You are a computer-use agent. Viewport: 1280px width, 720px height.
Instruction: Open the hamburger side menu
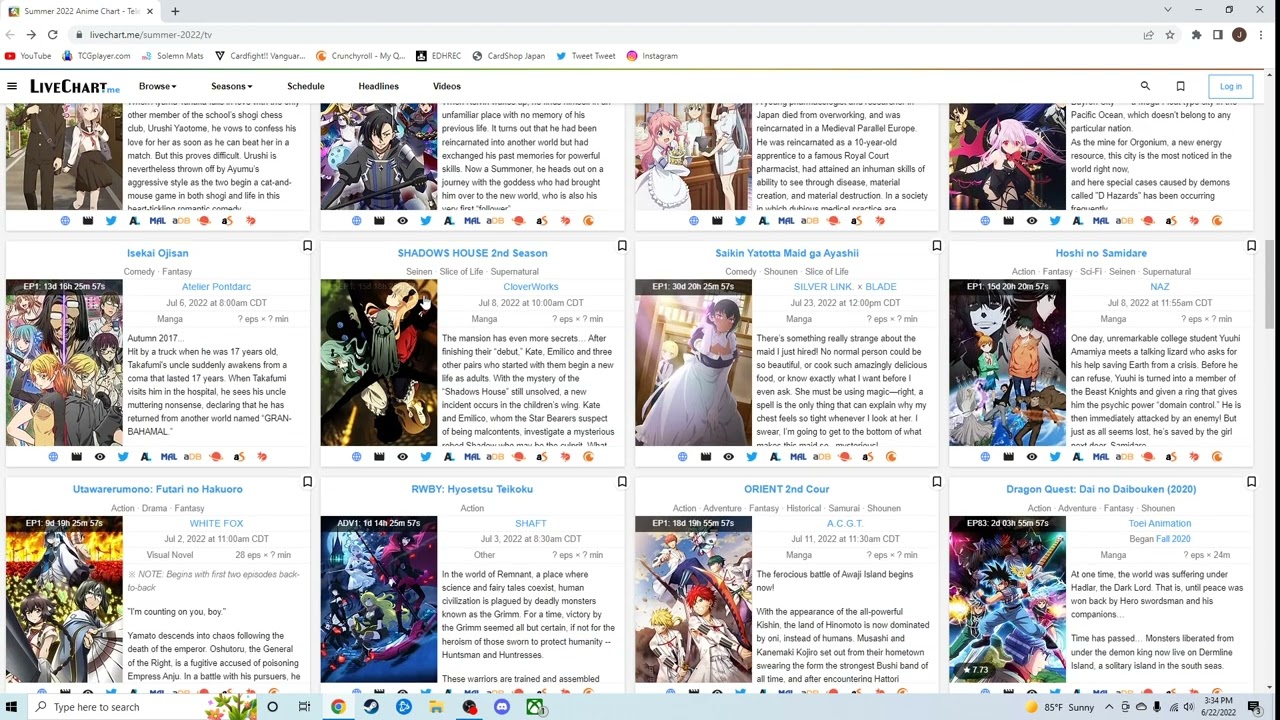click(12, 86)
